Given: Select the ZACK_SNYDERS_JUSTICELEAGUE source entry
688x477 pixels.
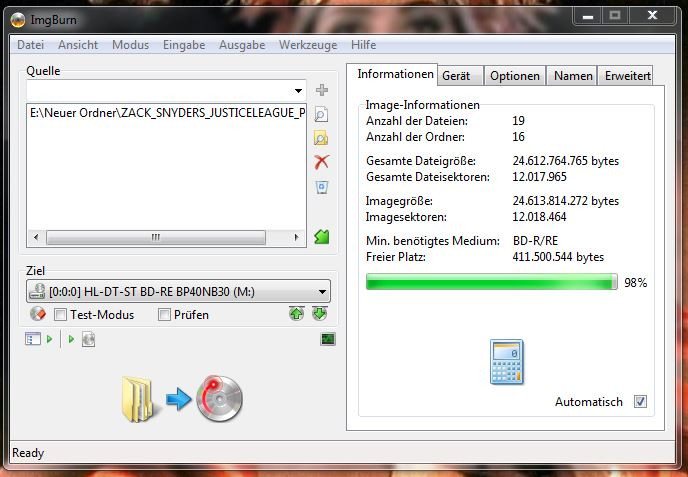Looking at the screenshot, I should tap(167, 113).
